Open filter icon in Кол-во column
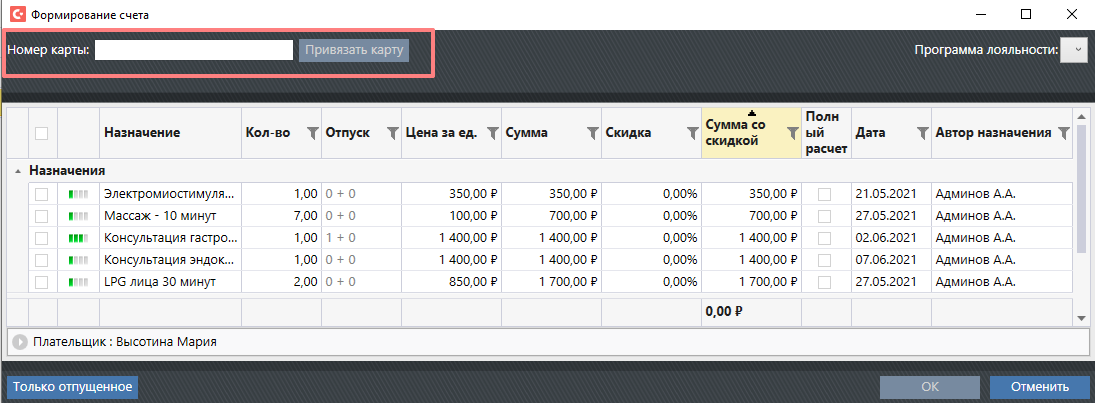The width and height of the screenshot is (1095, 403). [311, 133]
